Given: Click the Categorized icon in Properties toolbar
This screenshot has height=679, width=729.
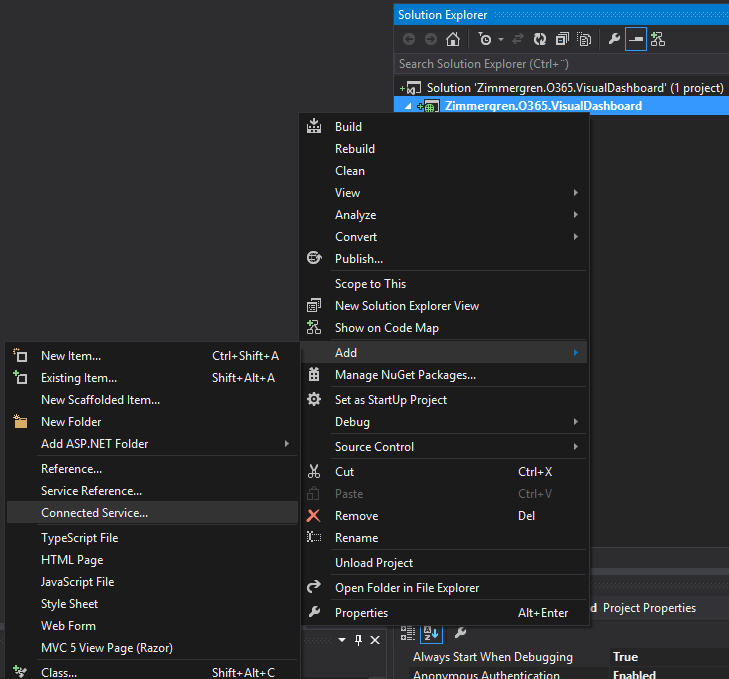Looking at the screenshot, I should click(x=408, y=633).
